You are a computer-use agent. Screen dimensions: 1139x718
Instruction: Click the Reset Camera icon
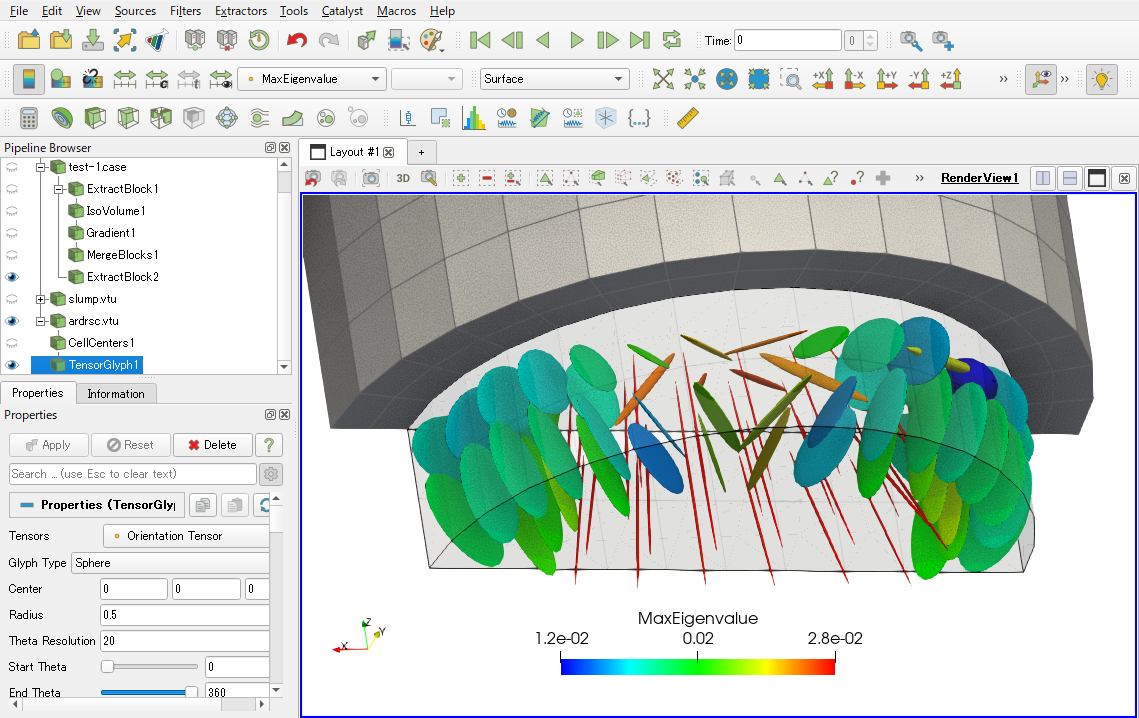coord(662,79)
